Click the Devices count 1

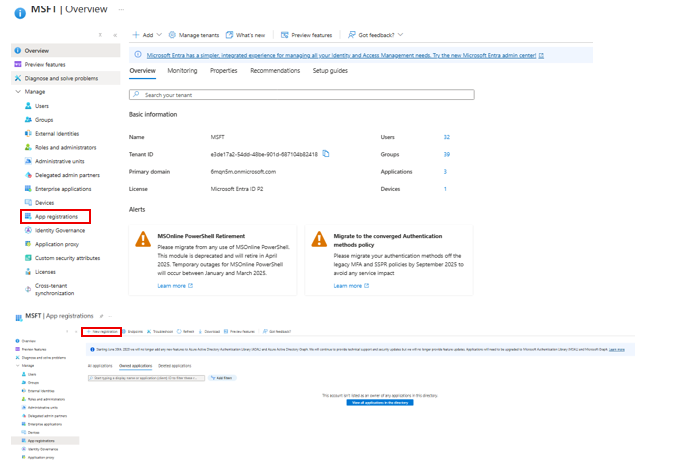coord(445,189)
